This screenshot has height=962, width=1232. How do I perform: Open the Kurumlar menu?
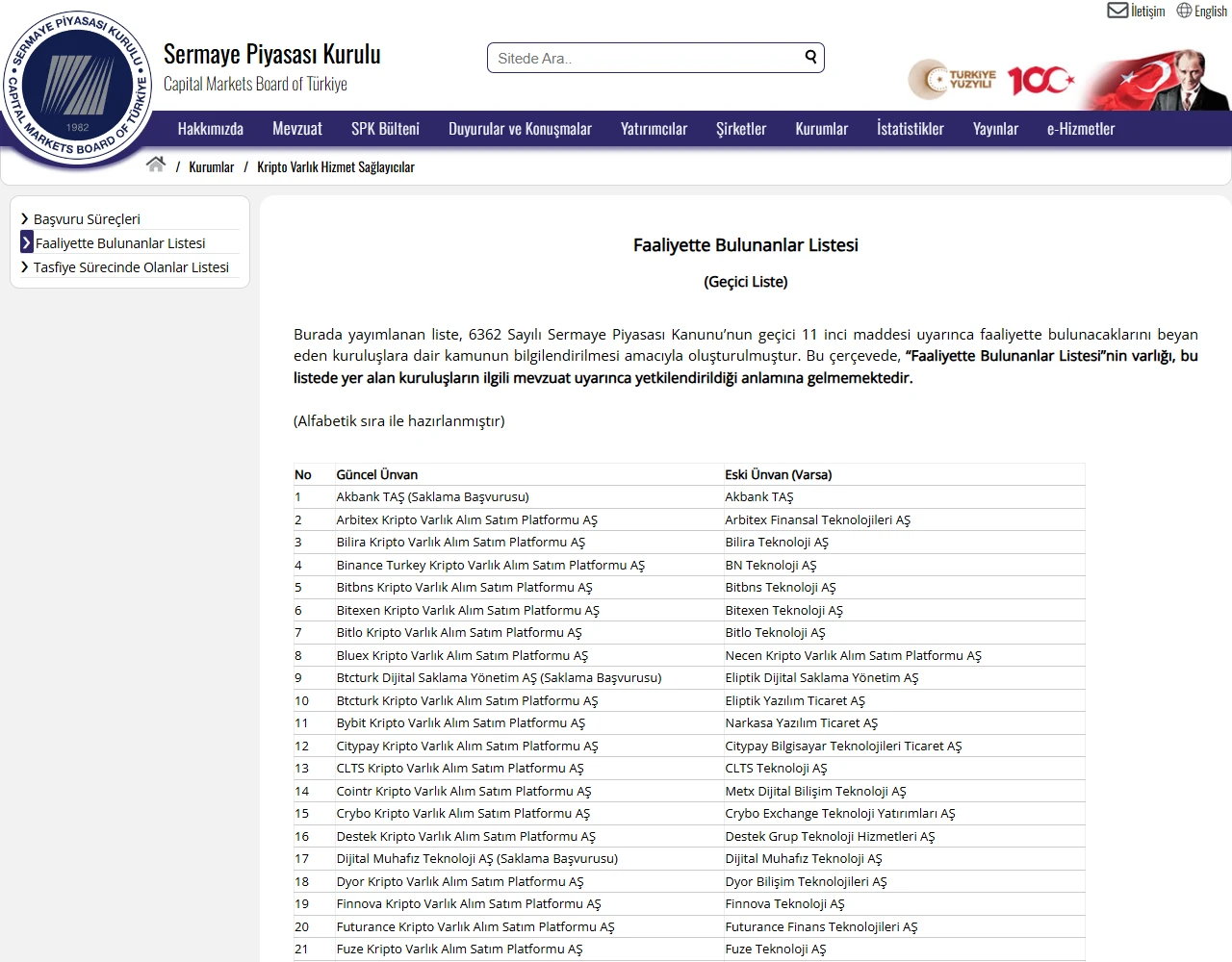(822, 129)
